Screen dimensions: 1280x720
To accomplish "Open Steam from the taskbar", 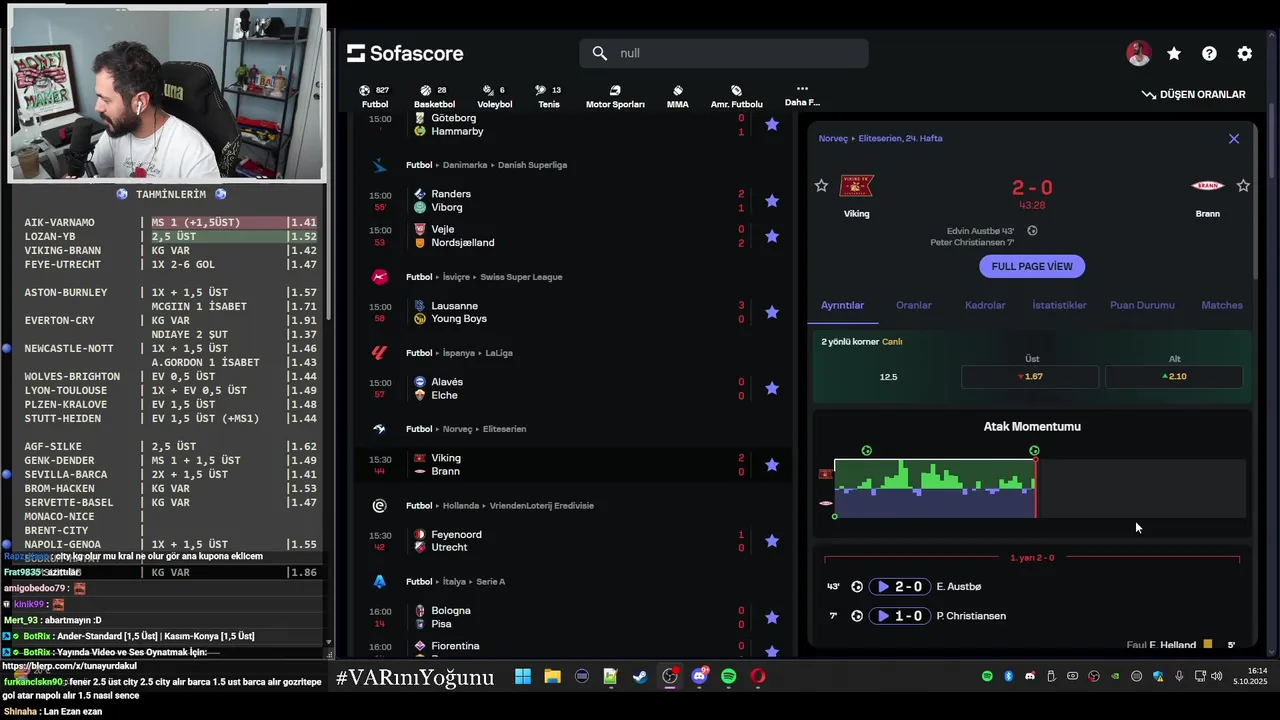I will pos(640,677).
